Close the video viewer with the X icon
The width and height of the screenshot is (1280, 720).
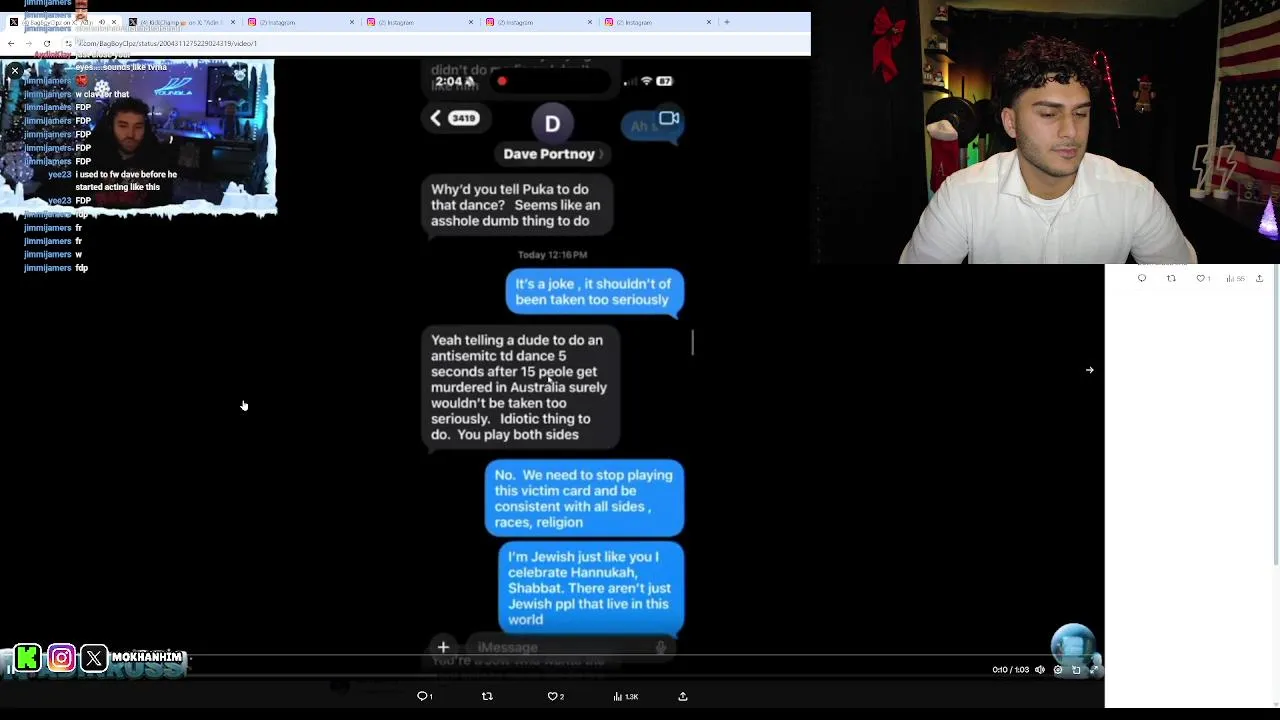point(15,71)
